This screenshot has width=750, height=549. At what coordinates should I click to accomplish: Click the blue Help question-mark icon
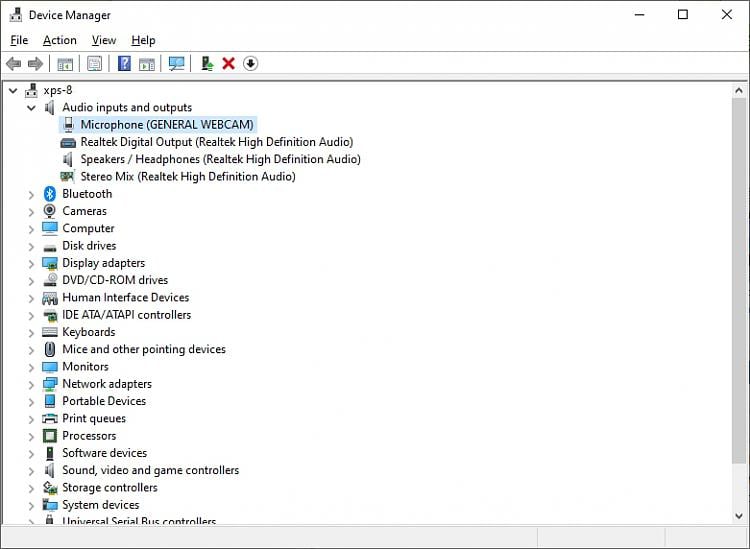[x=124, y=64]
